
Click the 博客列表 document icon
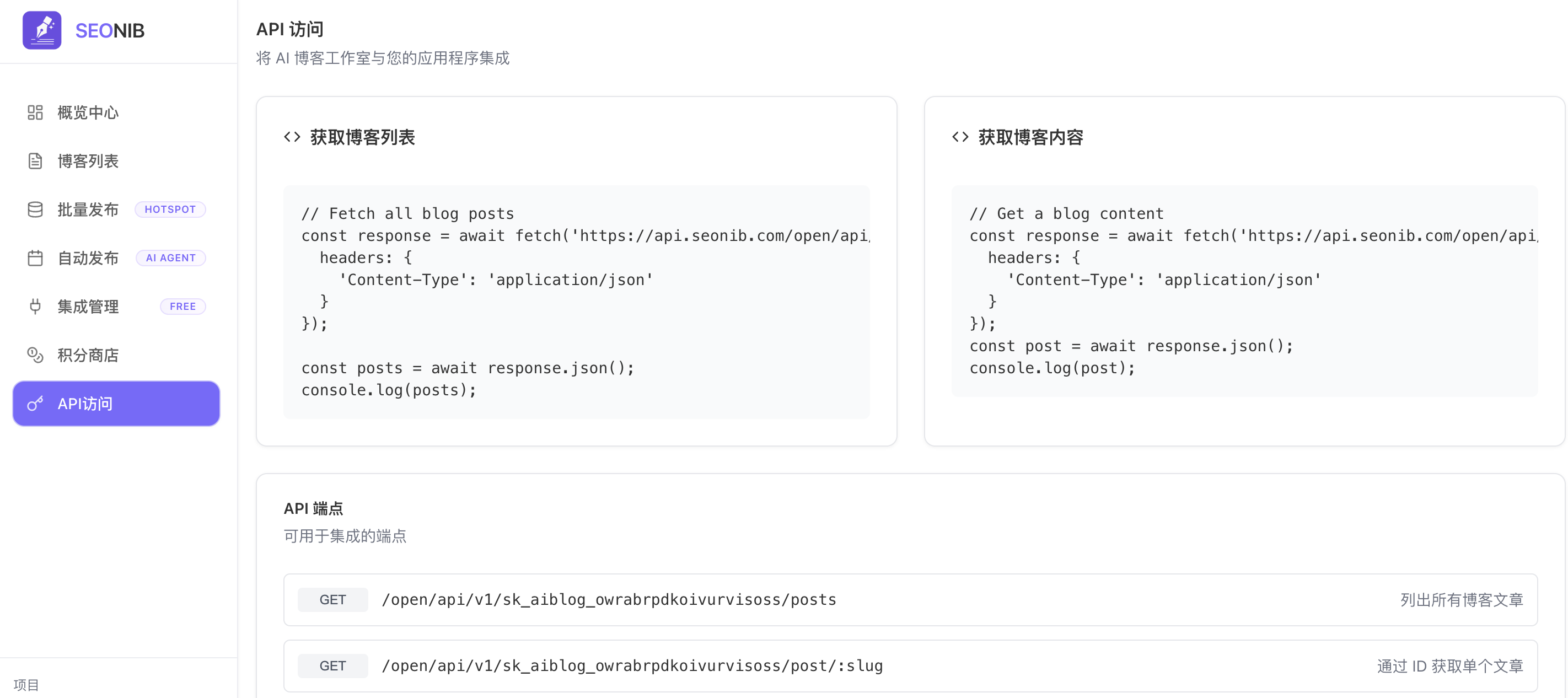(35, 161)
